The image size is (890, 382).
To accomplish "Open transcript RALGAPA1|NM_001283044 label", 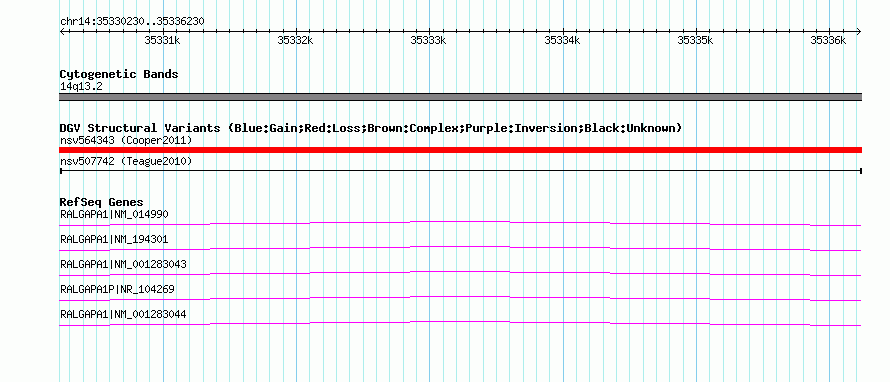I will tap(123, 314).
